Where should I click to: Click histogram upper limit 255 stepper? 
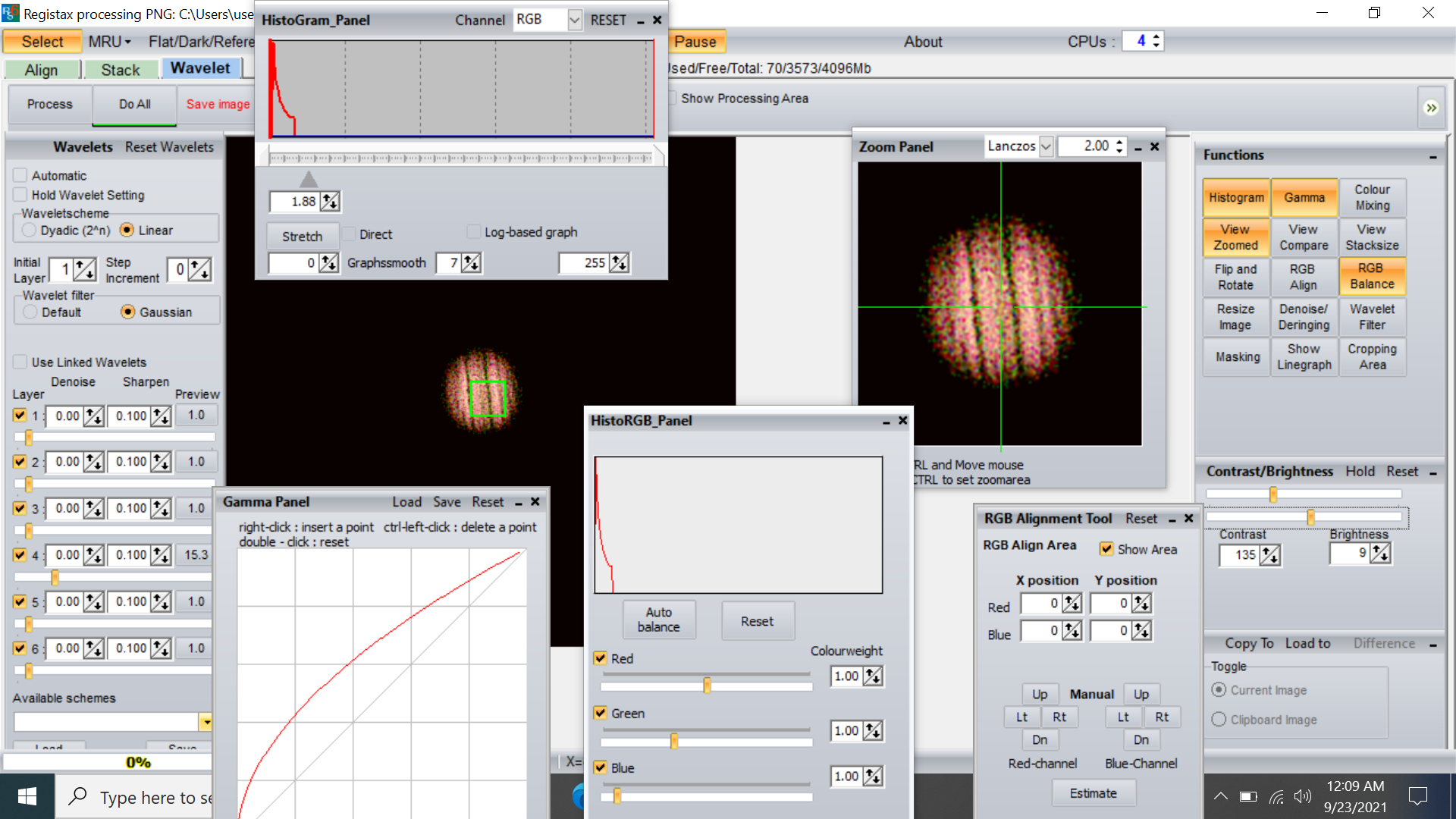620,262
